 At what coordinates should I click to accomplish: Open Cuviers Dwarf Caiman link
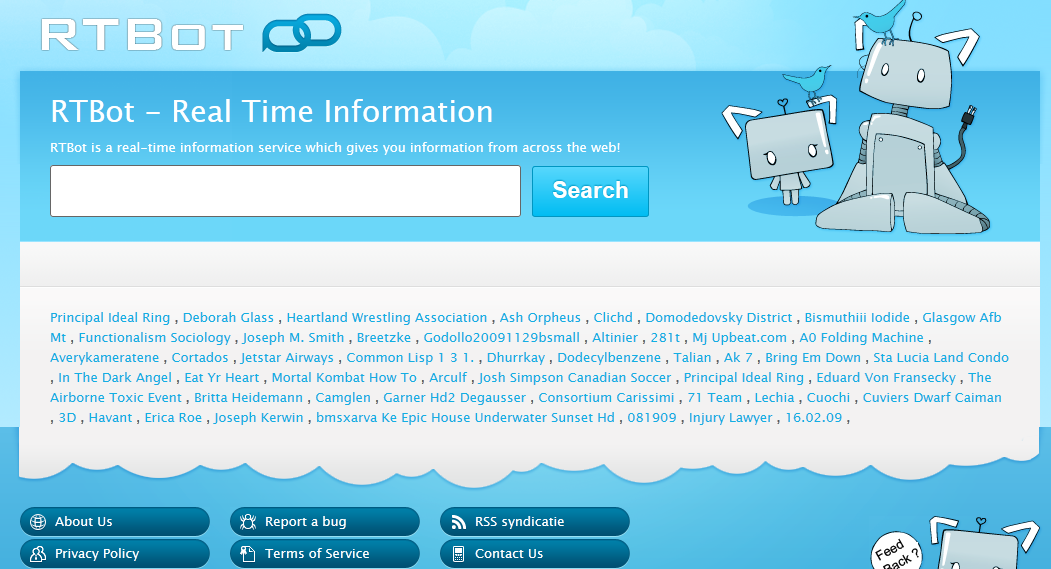(932, 398)
